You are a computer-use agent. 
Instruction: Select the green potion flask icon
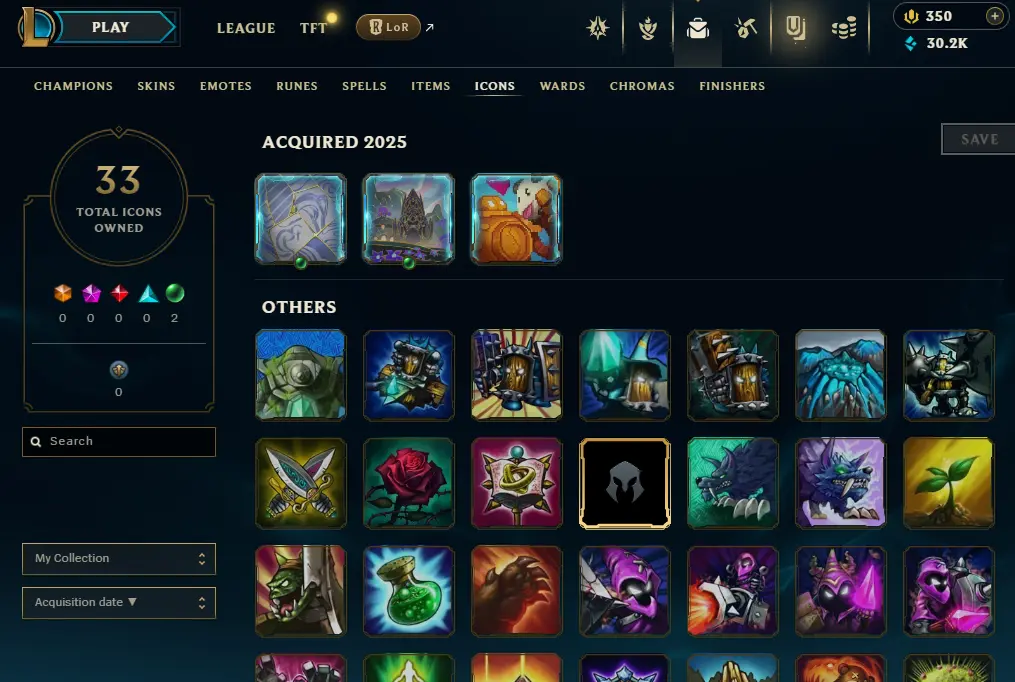408,591
